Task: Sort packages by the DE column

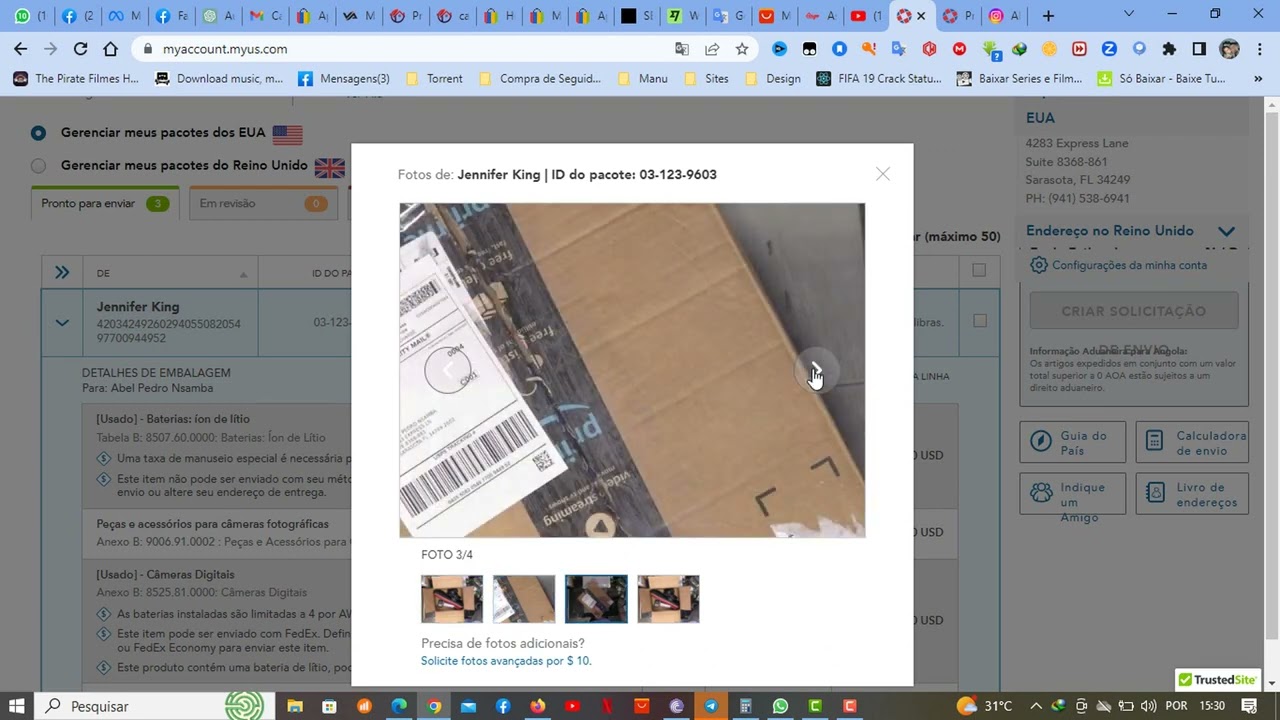Action: (172, 273)
